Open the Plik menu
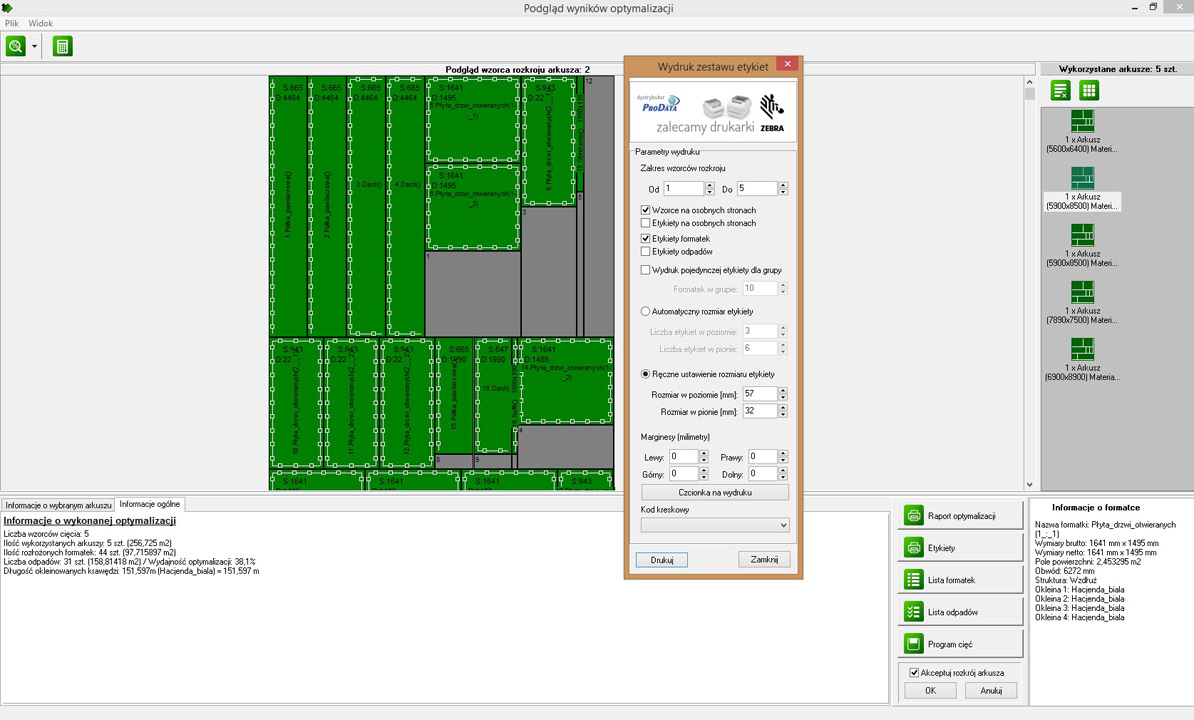This screenshot has width=1194, height=720. coord(12,23)
